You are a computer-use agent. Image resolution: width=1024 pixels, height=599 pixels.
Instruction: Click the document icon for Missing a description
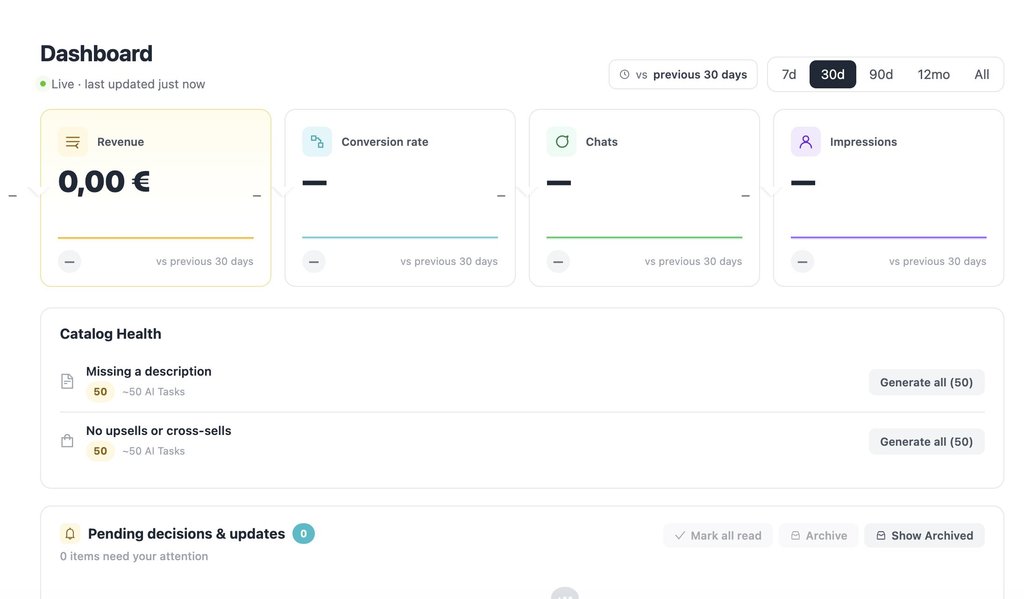[67, 381]
